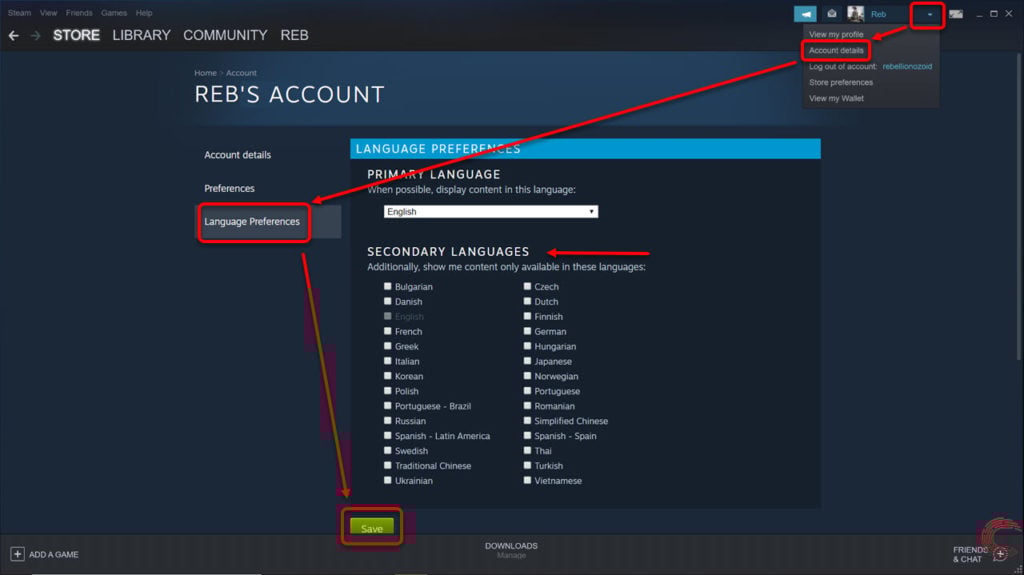Check the Swedish language box

pyautogui.click(x=387, y=450)
